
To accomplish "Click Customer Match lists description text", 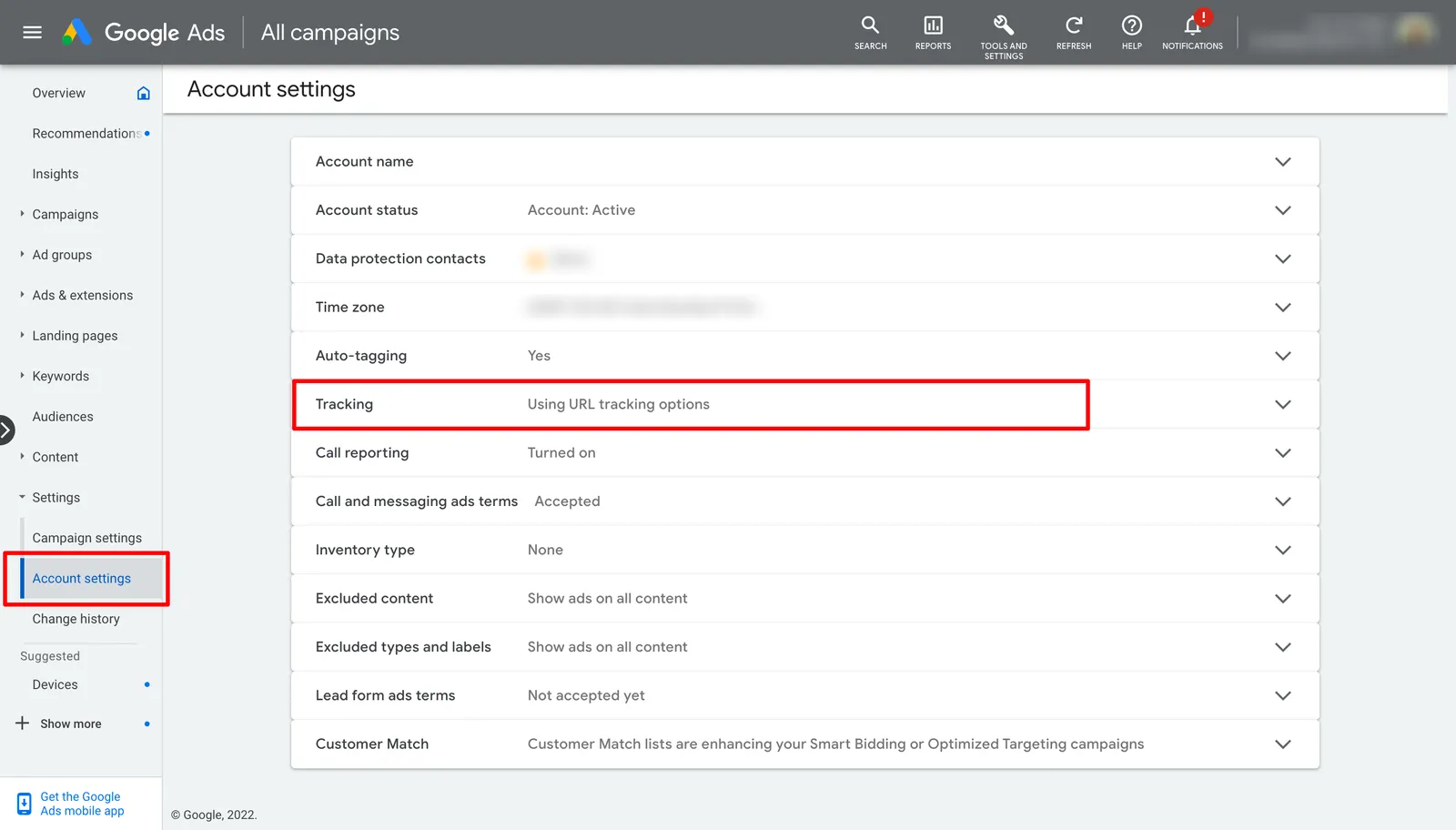I will [836, 744].
